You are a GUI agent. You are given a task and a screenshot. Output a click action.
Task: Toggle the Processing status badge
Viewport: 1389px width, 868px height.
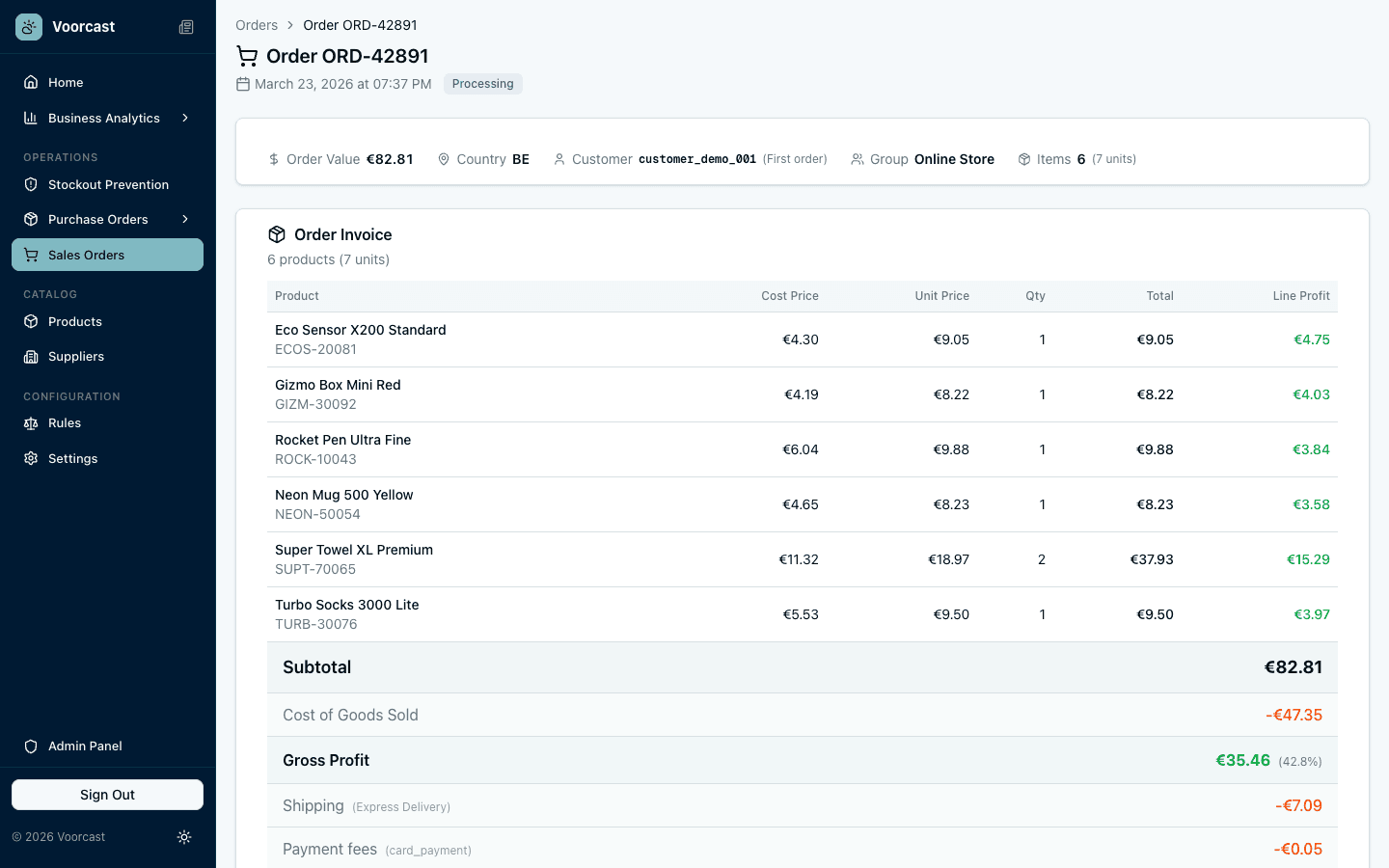482,84
